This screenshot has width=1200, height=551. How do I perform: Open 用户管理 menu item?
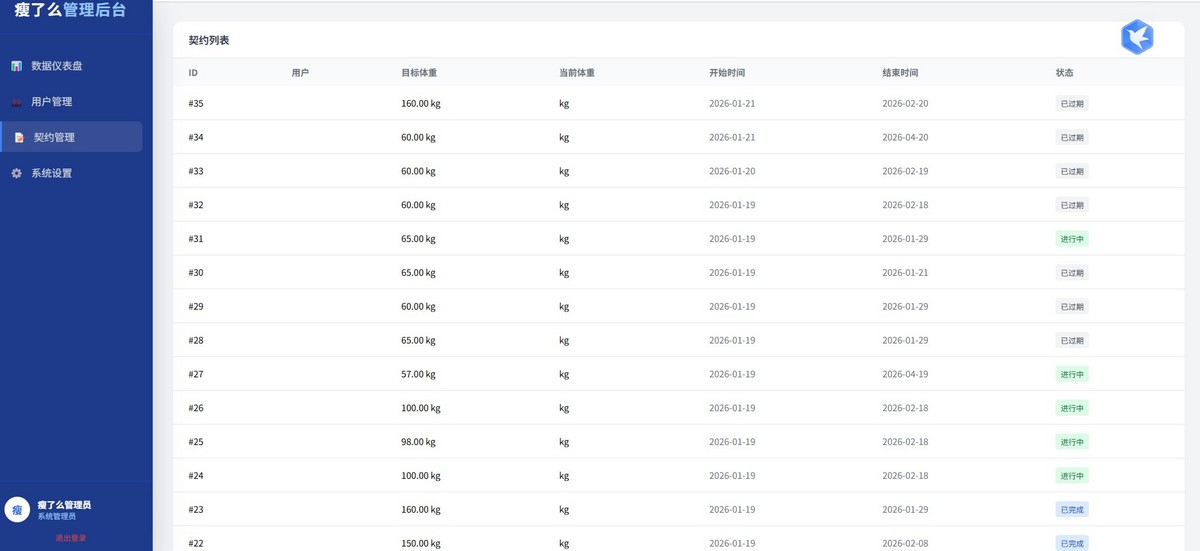click(x=72, y=102)
